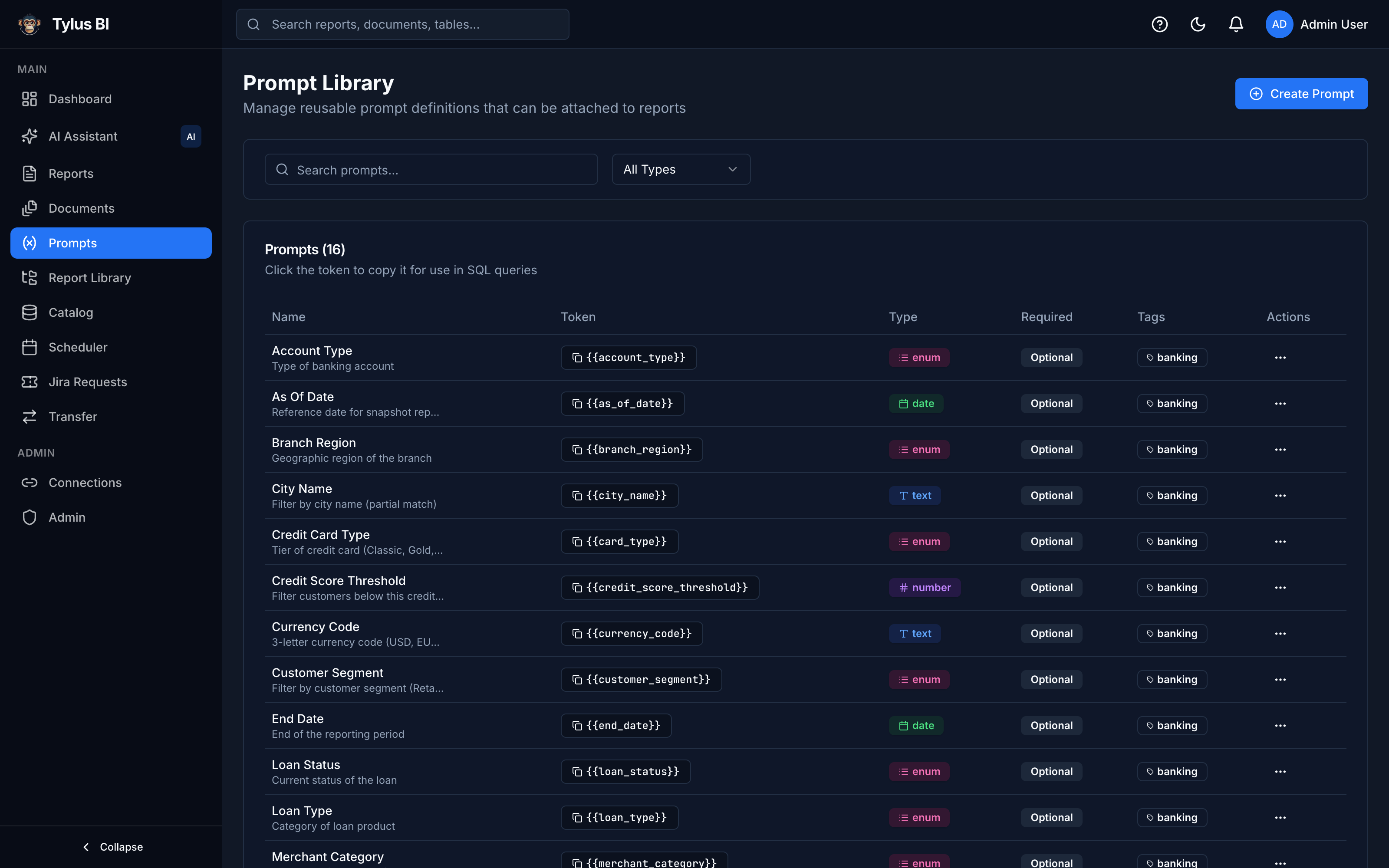Click the AD user avatar

pos(1279,24)
